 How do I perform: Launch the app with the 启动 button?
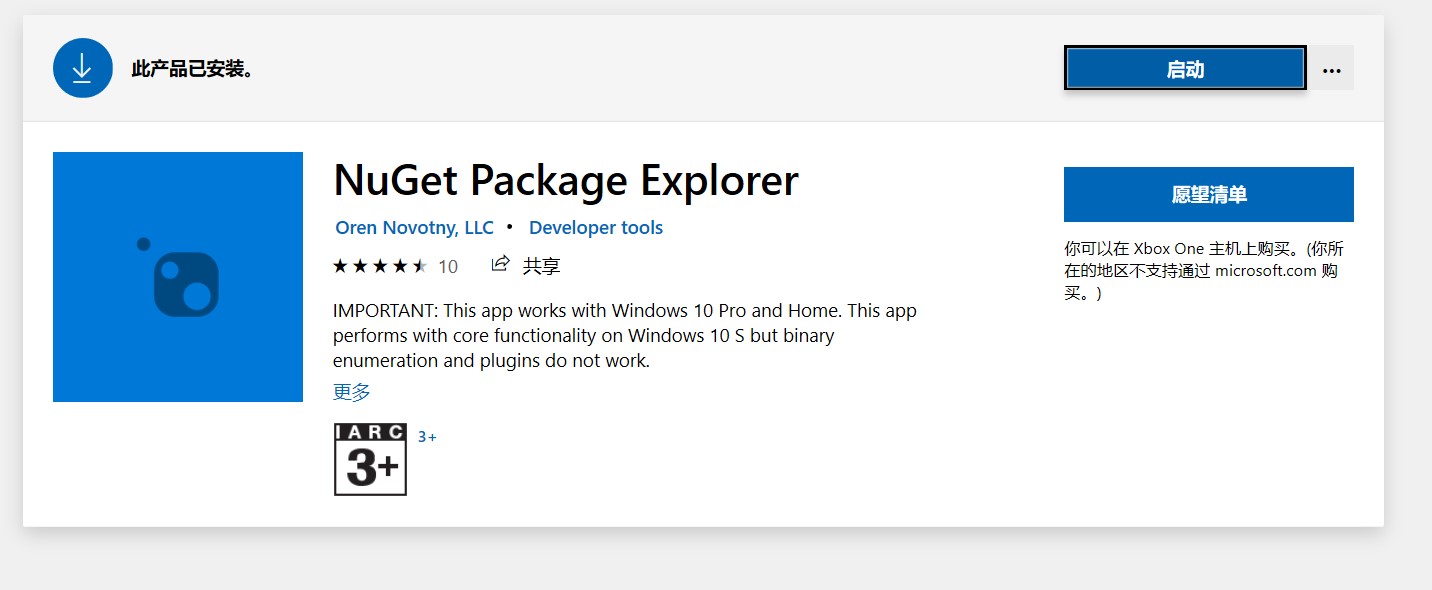(x=1185, y=69)
